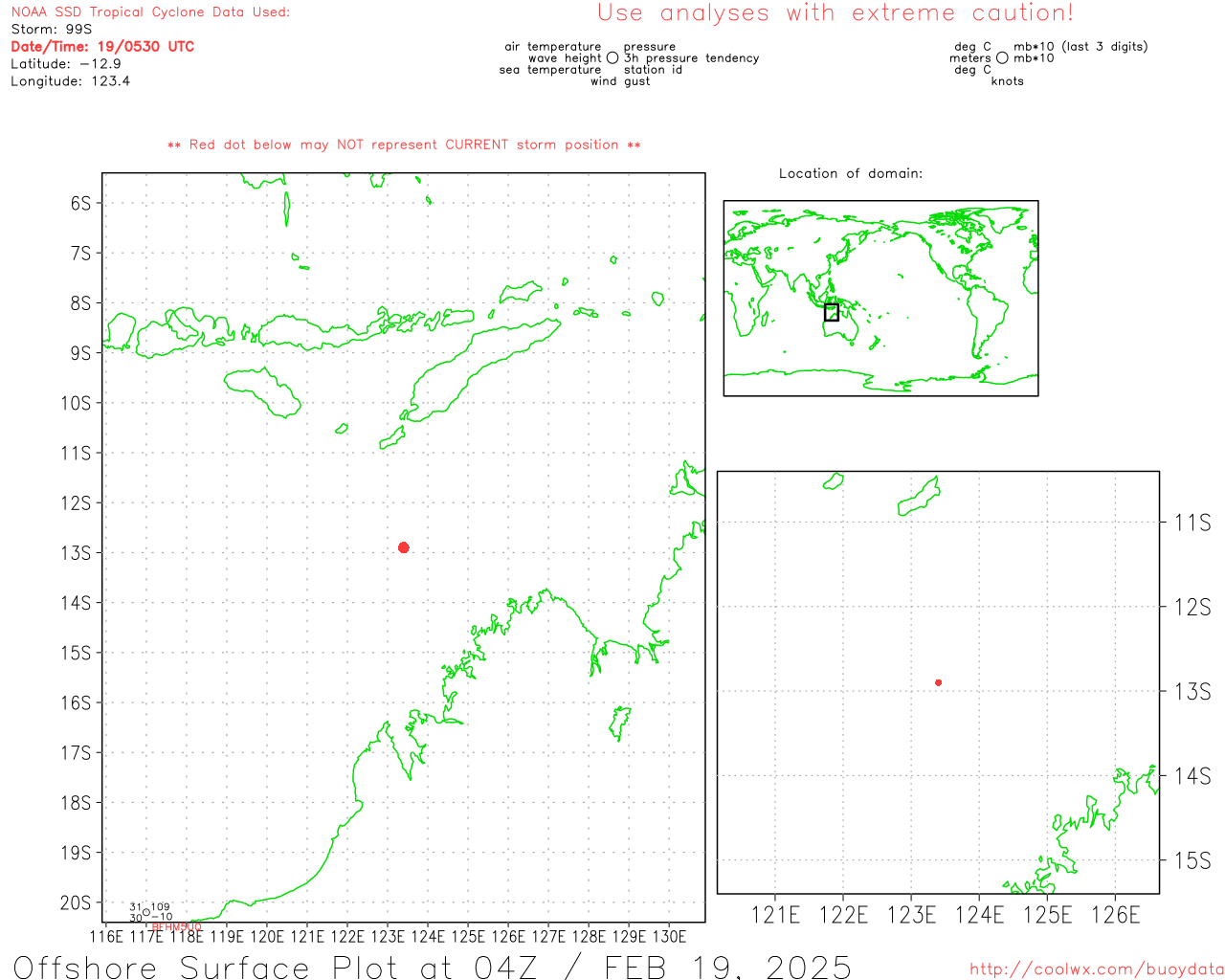
Task: Click the 'knots' units label
Action: pos(1008,81)
